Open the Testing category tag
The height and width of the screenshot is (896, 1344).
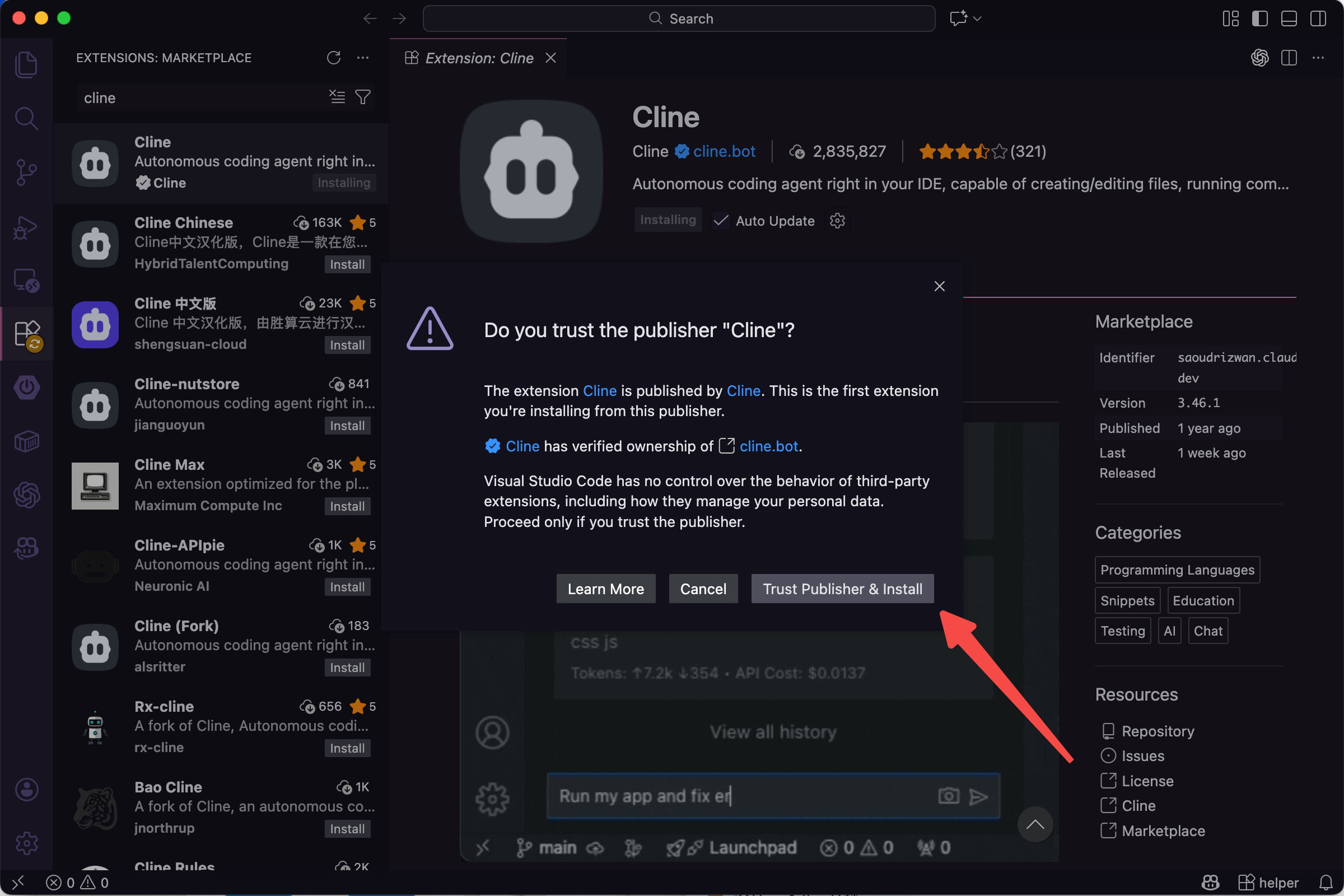[x=1123, y=631]
